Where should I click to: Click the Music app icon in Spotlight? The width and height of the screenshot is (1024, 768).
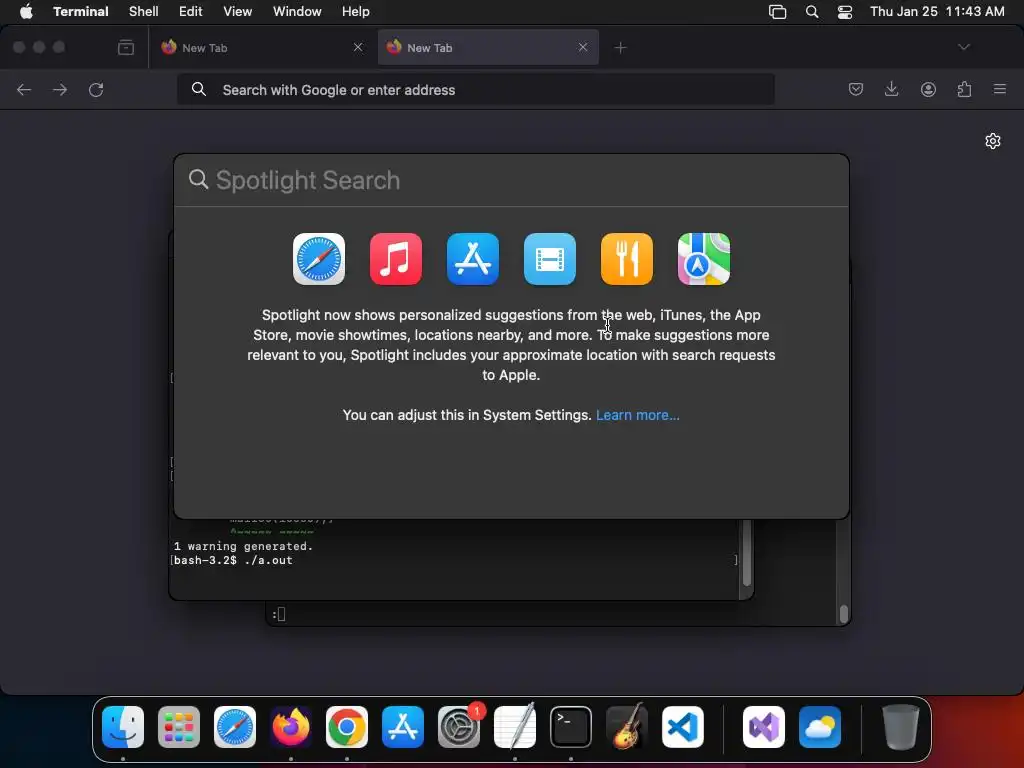point(396,259)
